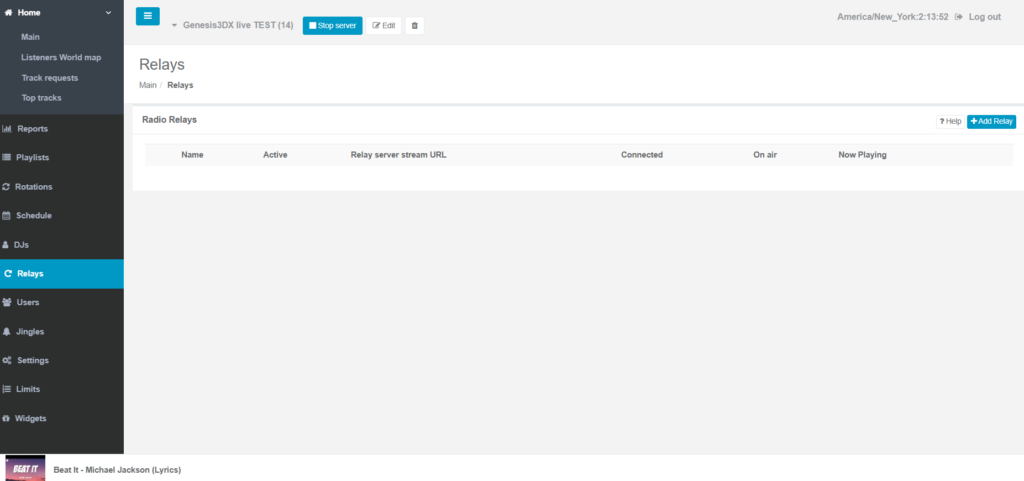Click the trash delete server icon
This screenshot has width=1024, height=481.
click(x=415, y=25)
